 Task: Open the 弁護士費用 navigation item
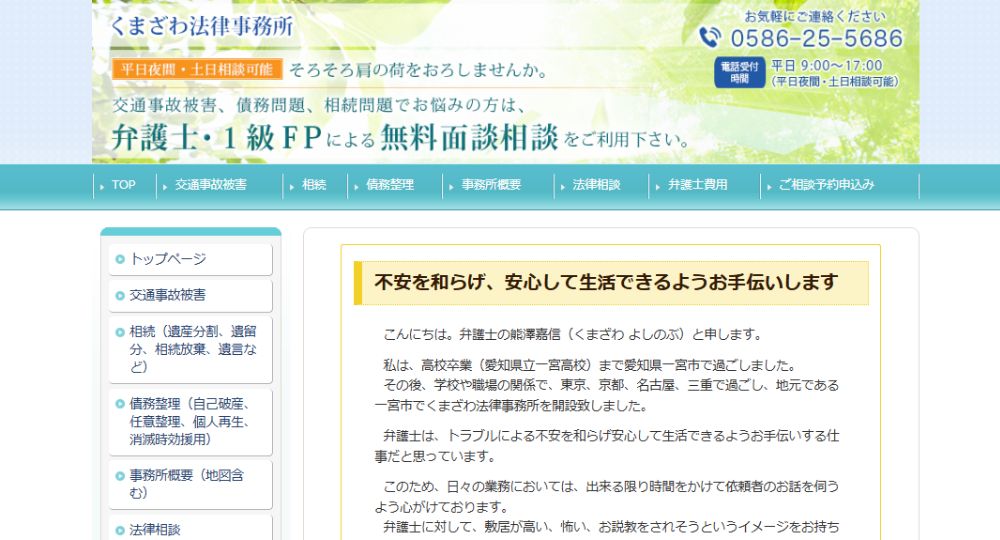(697, 185)
